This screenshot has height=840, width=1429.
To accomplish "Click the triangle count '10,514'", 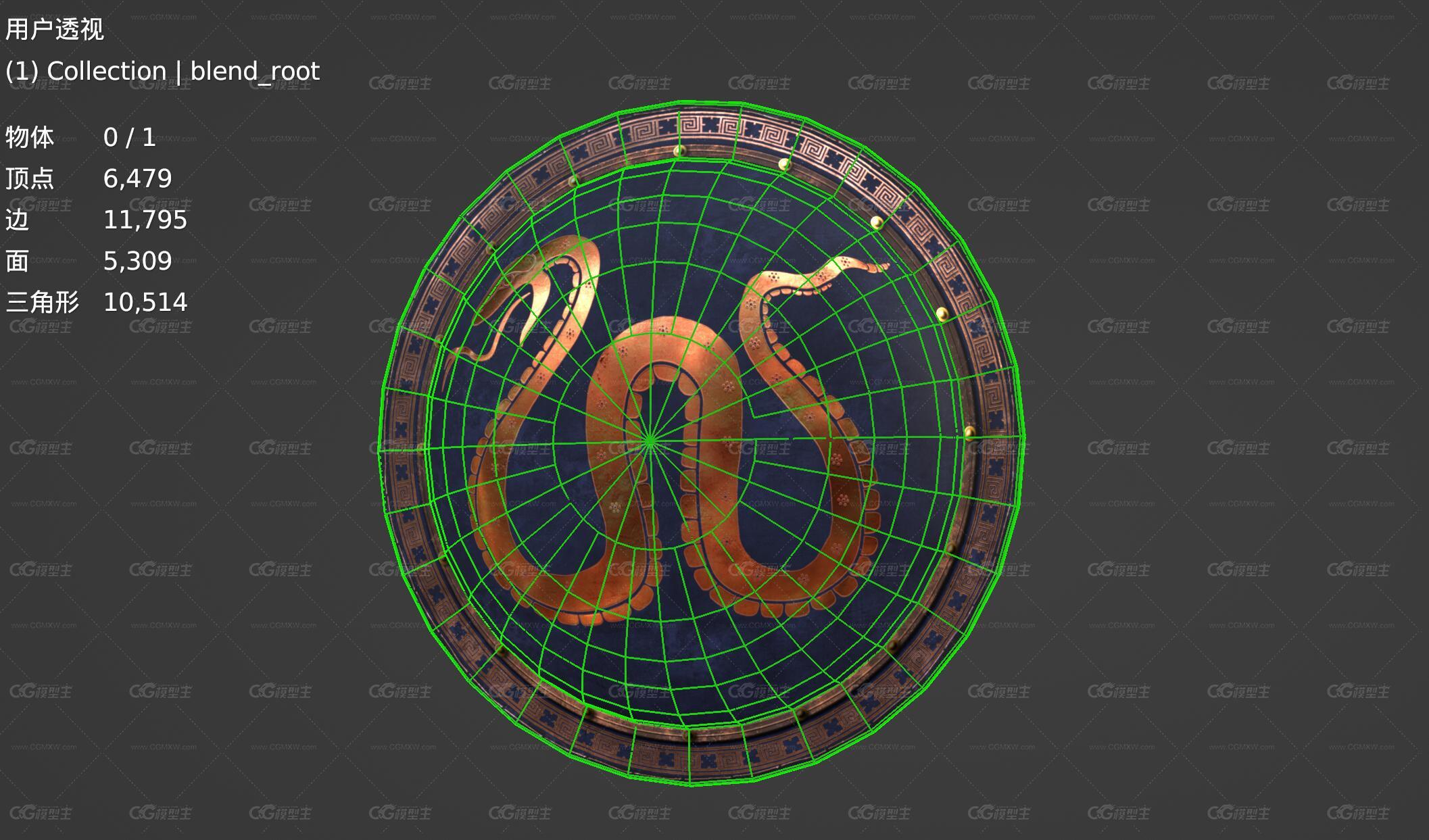I will 145,303.
